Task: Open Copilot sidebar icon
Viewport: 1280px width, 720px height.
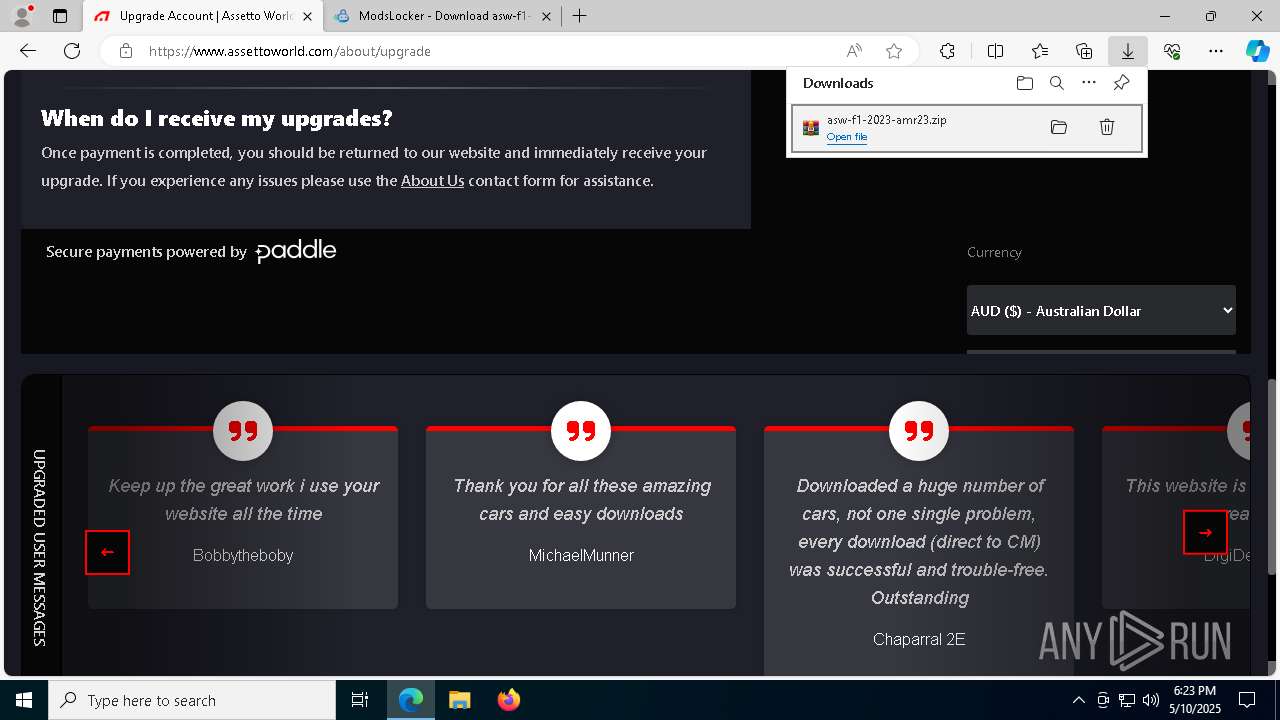Action: click(x=1258, y=51)
